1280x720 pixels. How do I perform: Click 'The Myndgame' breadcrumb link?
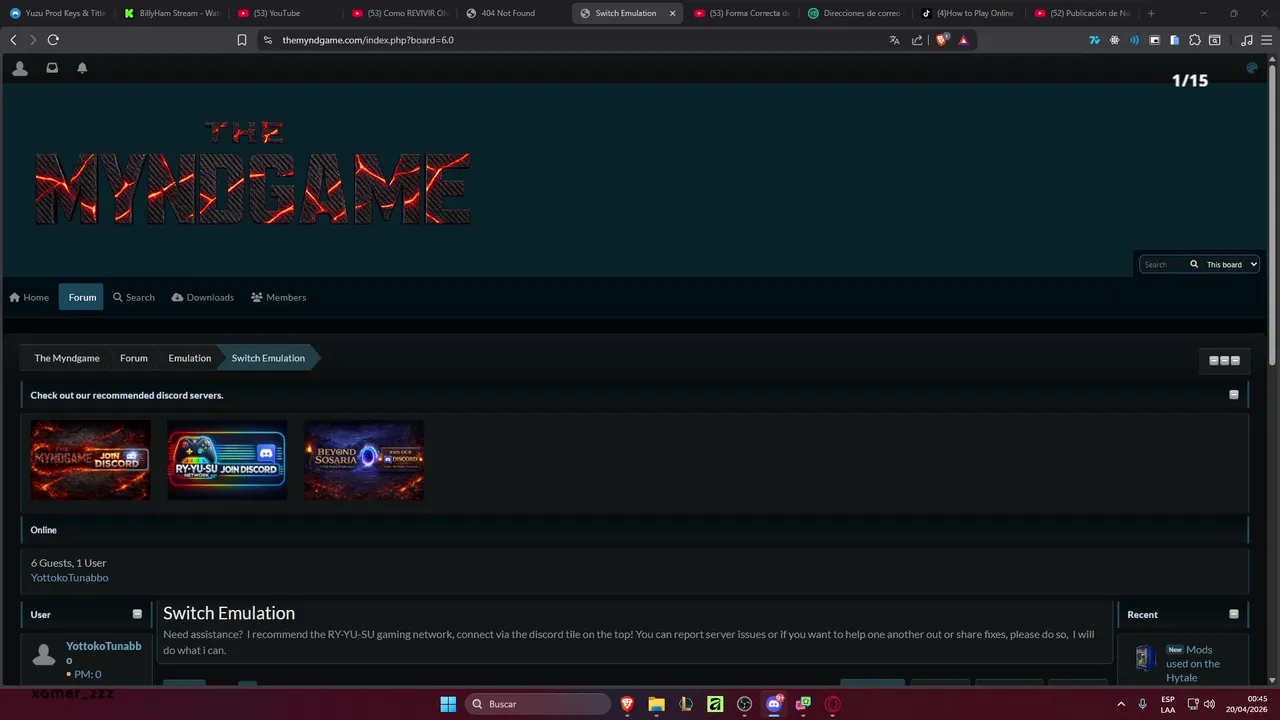tap(67, 358)
